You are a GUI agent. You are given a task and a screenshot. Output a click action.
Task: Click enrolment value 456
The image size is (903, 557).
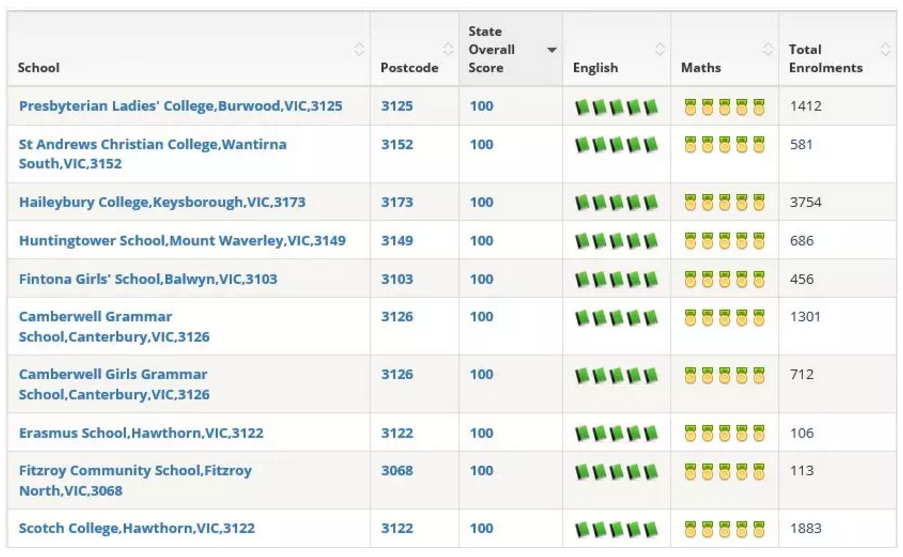click(x=802, y=279)
